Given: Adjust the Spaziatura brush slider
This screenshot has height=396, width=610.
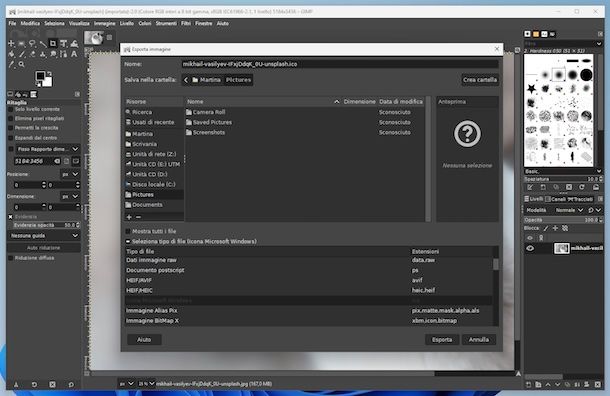Looking at the screenshot, I should (x=563, y=179).
